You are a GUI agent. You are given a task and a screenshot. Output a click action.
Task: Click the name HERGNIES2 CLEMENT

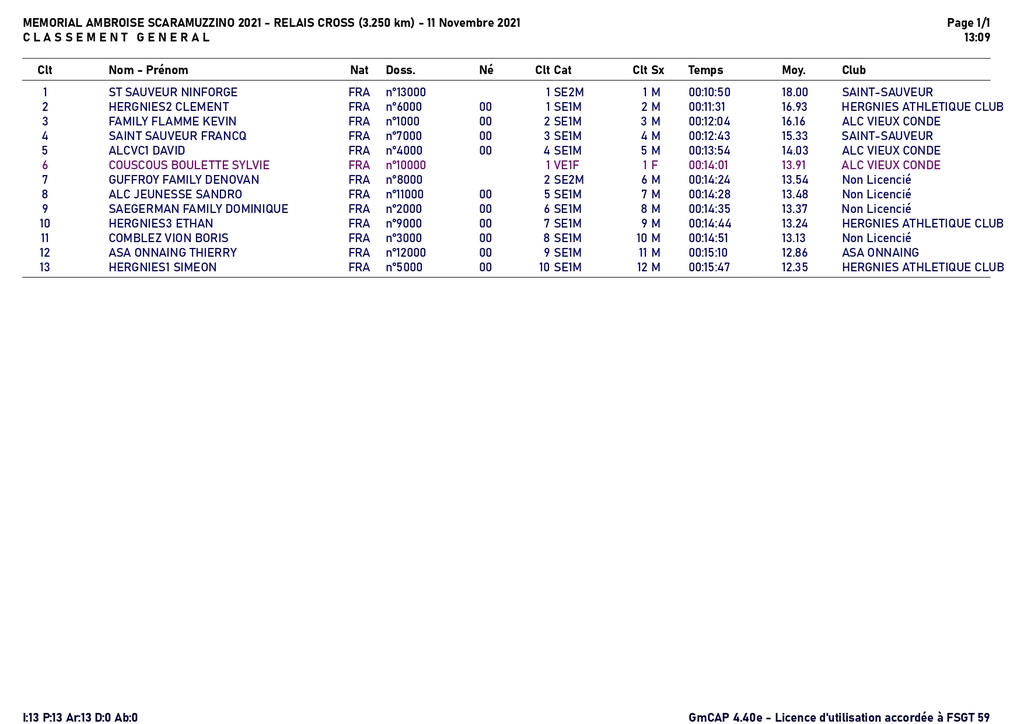[169, 107]
